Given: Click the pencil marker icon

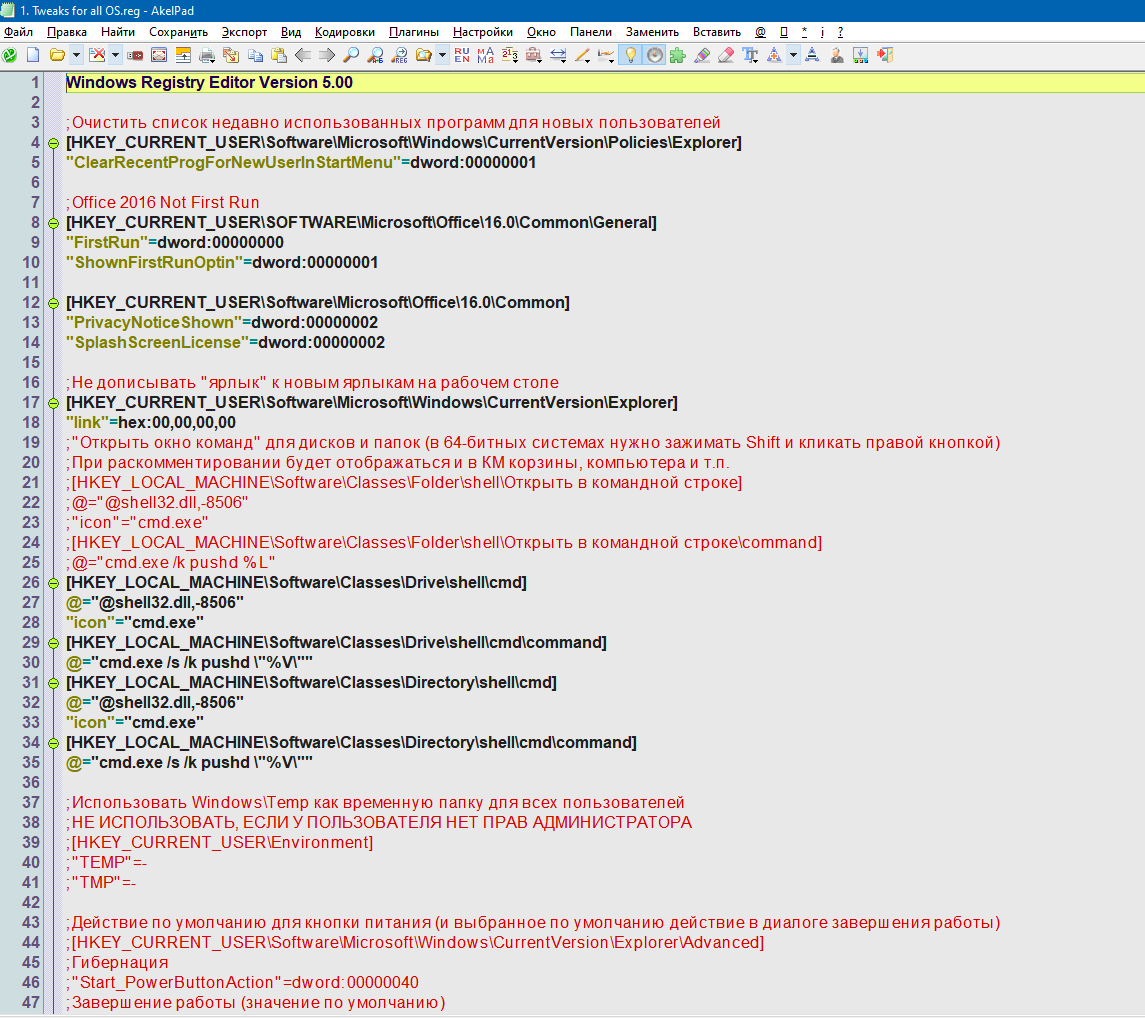Looking at the screenshot, I should click(x=582, y=56).
